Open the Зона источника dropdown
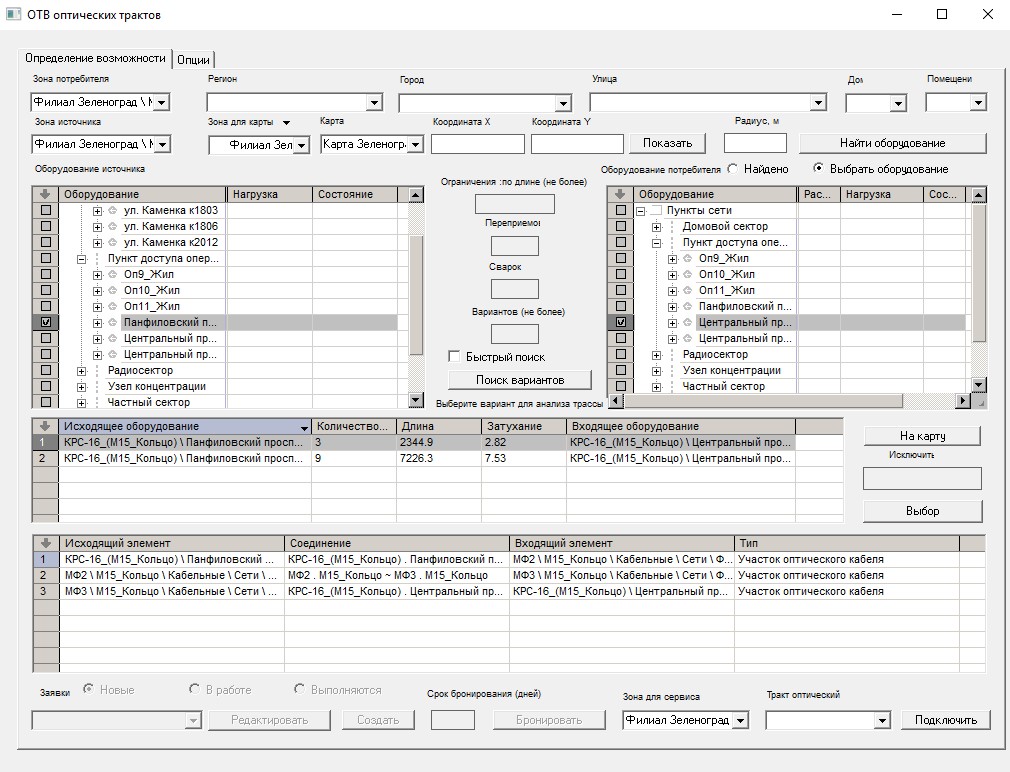 [x=162, y=144]
